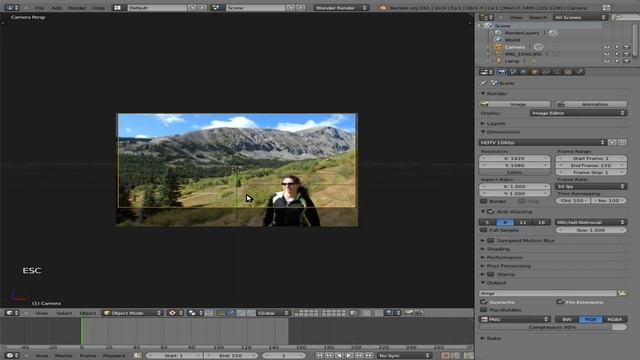Open the Physics properties tab icon
This screenshot has height=360, width=640.
[580, 72]
